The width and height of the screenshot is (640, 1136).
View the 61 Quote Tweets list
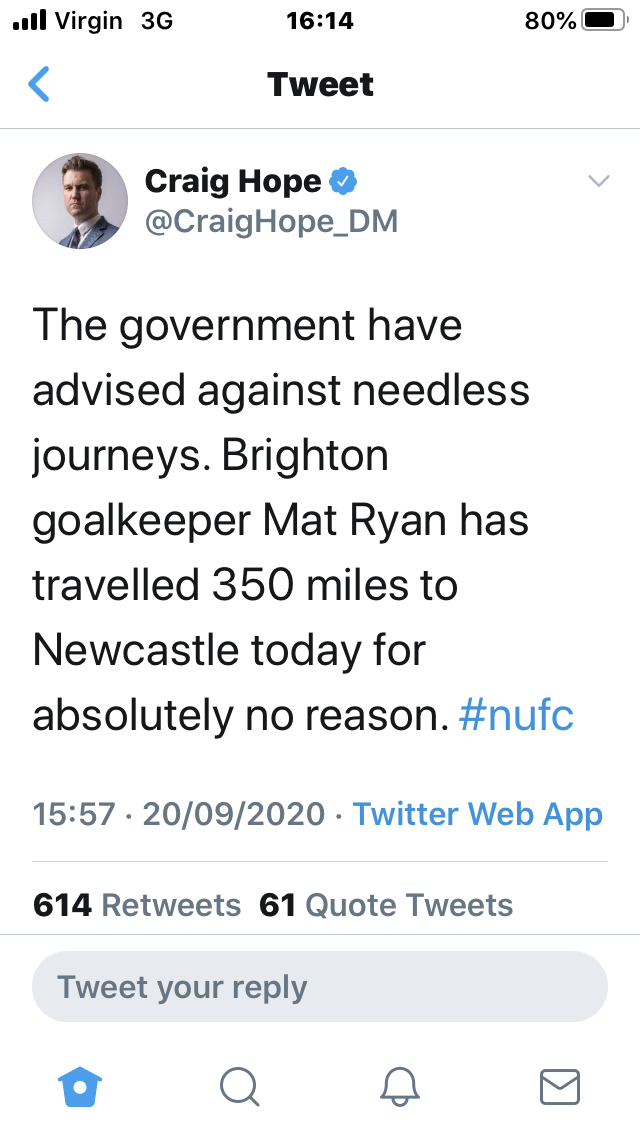(x=386, y=905)
